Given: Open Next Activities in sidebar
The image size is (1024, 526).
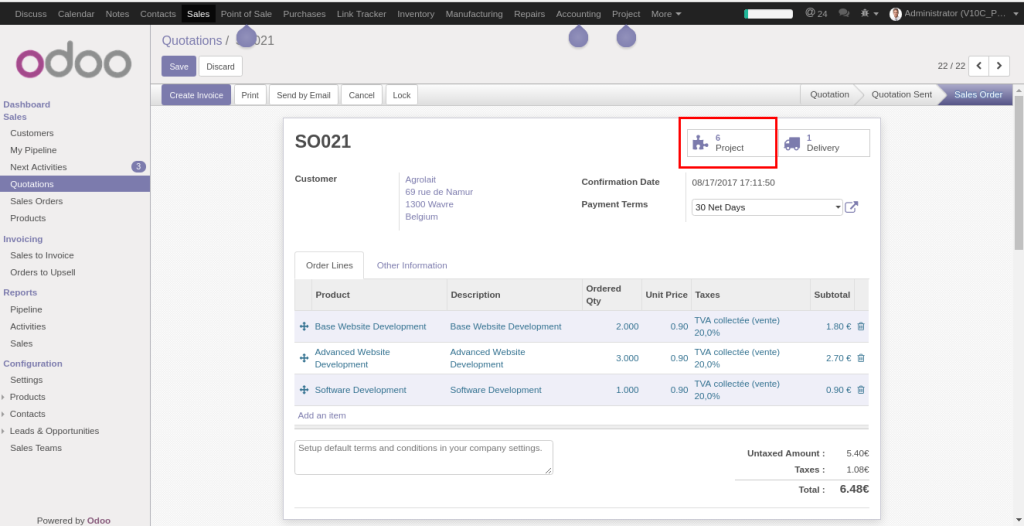Looking at the screenshot, I should [39, 167].
